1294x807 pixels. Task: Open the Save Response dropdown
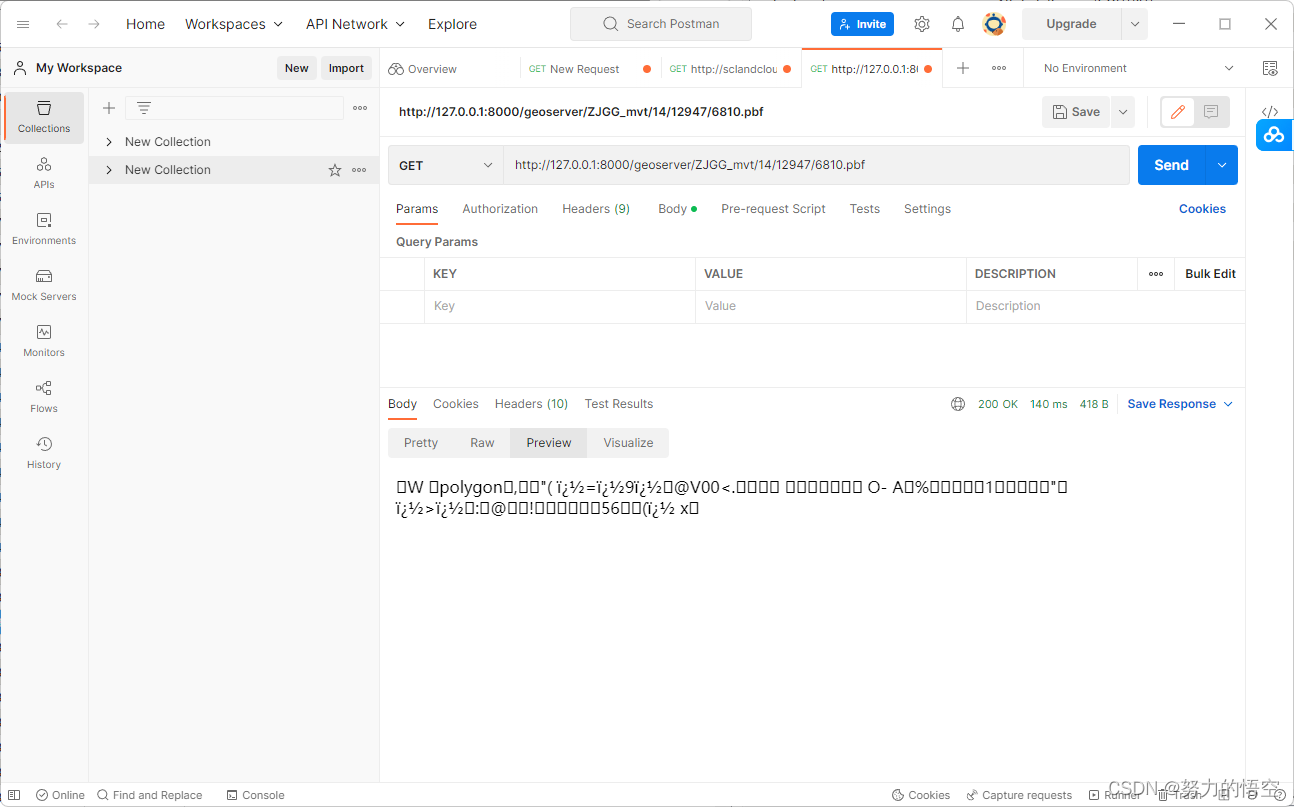[x=1180, y=404]
